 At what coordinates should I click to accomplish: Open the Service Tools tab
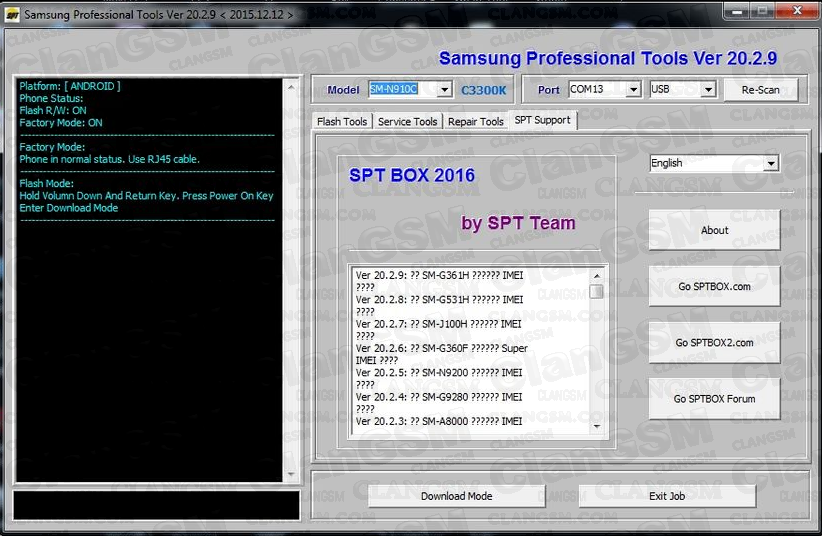pos(407,122)
